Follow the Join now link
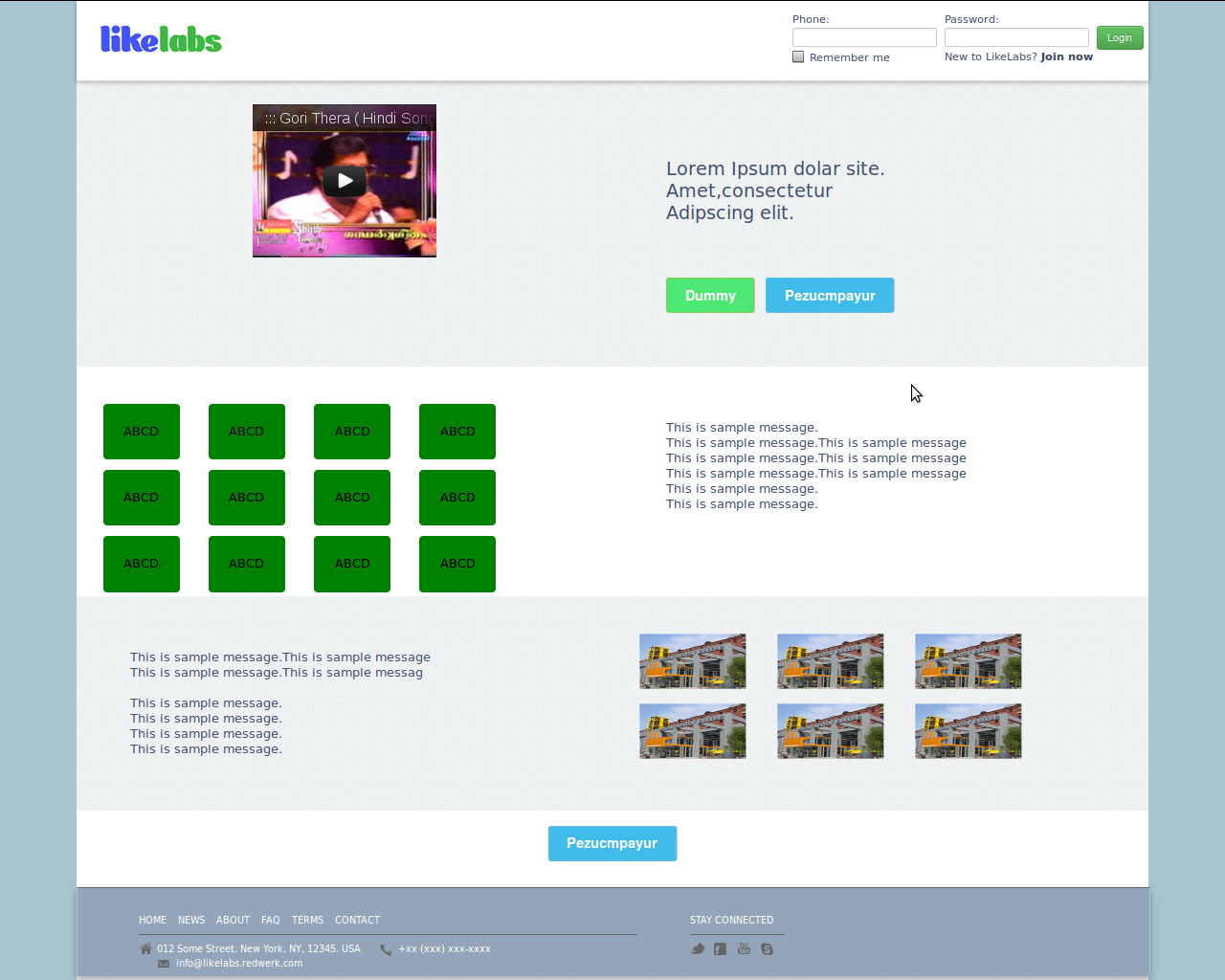 click(1066, 57)
